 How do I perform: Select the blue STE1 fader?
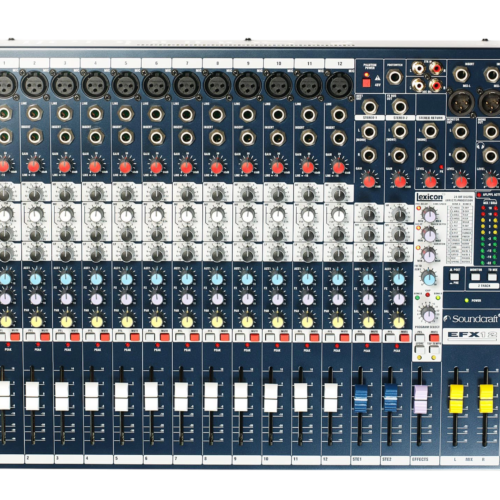coord(360,398)
